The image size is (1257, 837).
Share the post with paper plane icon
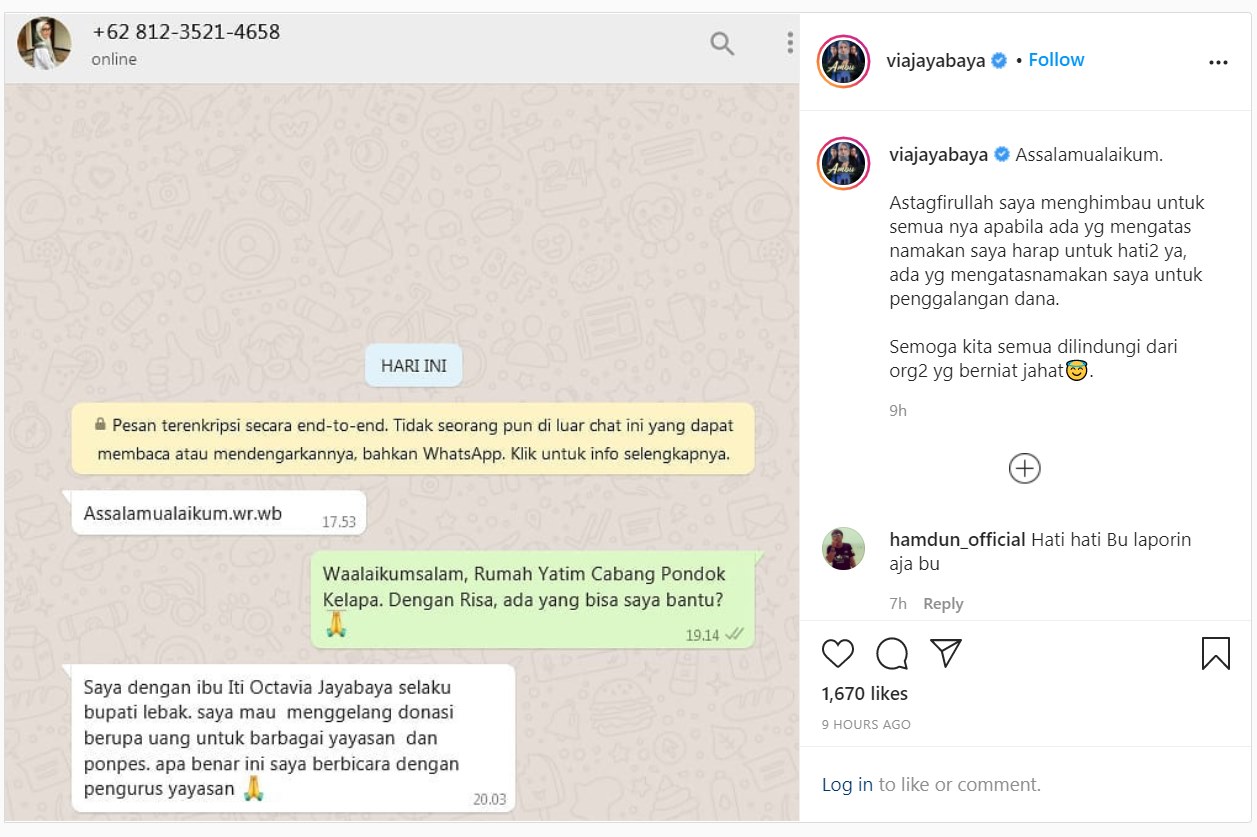(946, 653)
